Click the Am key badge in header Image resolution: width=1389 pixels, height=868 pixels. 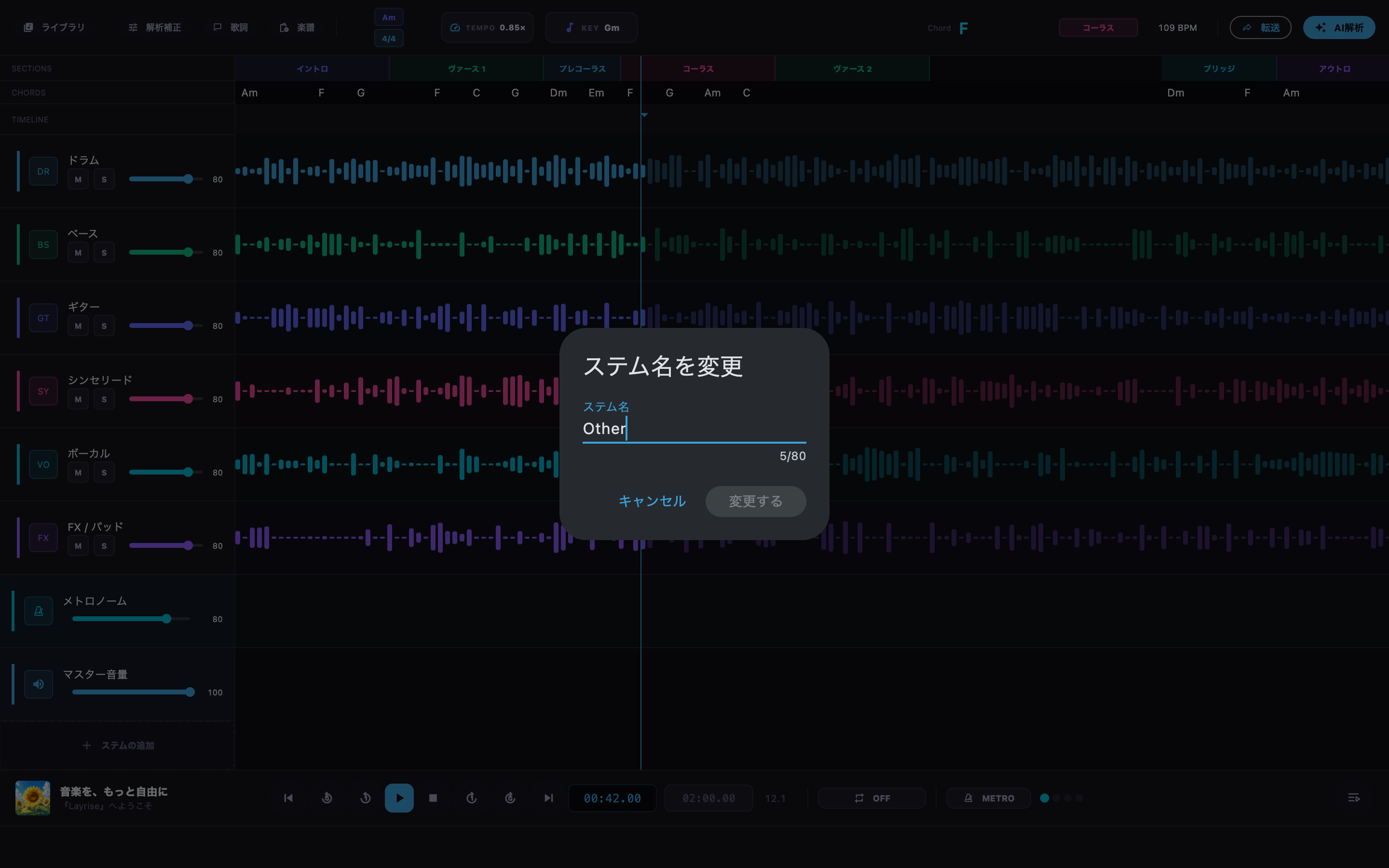click(389, 17)
